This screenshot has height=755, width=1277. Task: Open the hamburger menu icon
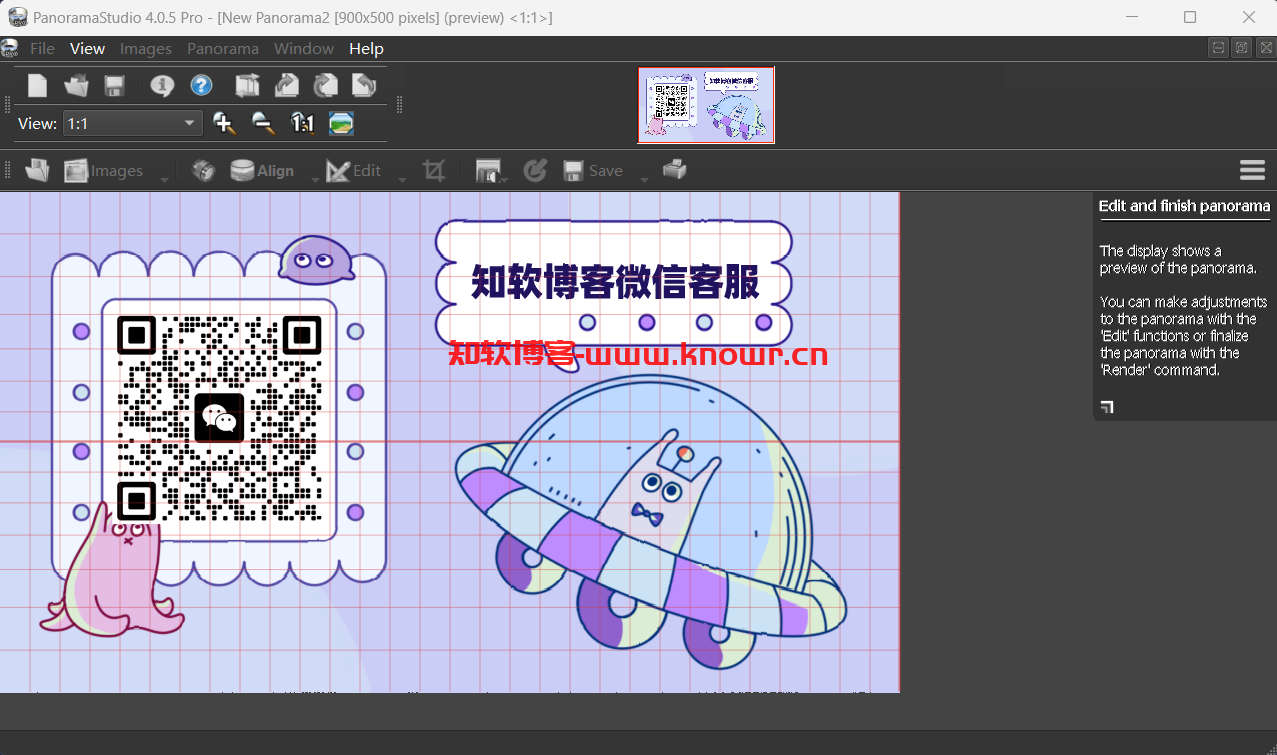click(1252, 170)
